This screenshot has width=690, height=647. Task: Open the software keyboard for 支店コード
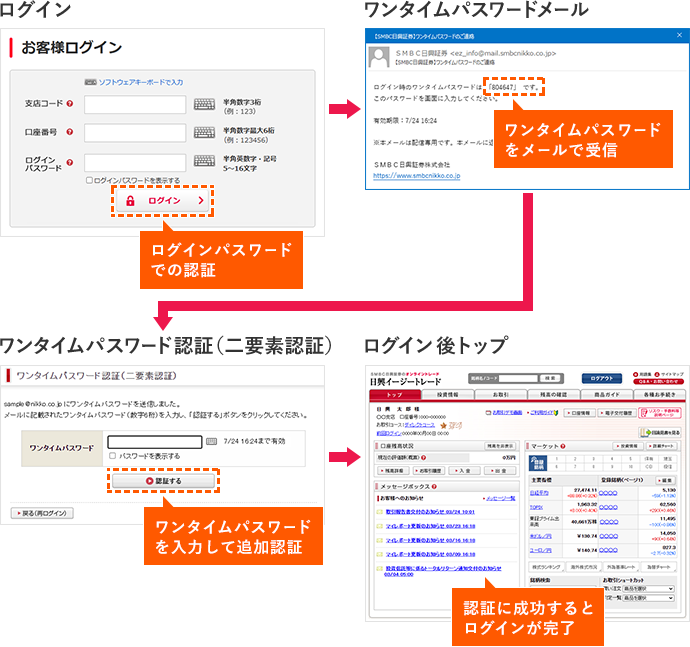click(205, 104)
